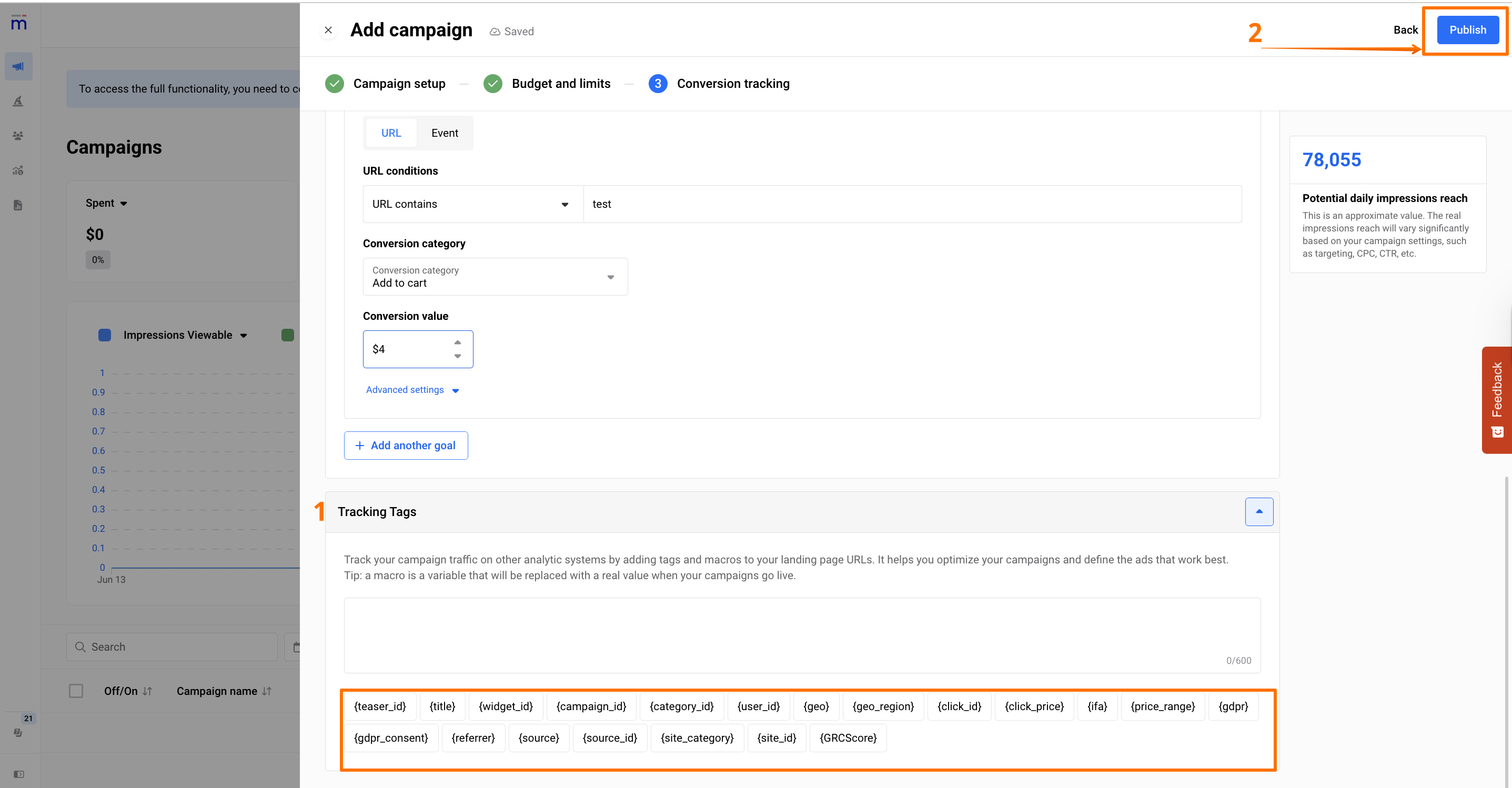The image size is (1512, 788).
Task: Open the URL contains dropdown
Action: pos(472,204)
